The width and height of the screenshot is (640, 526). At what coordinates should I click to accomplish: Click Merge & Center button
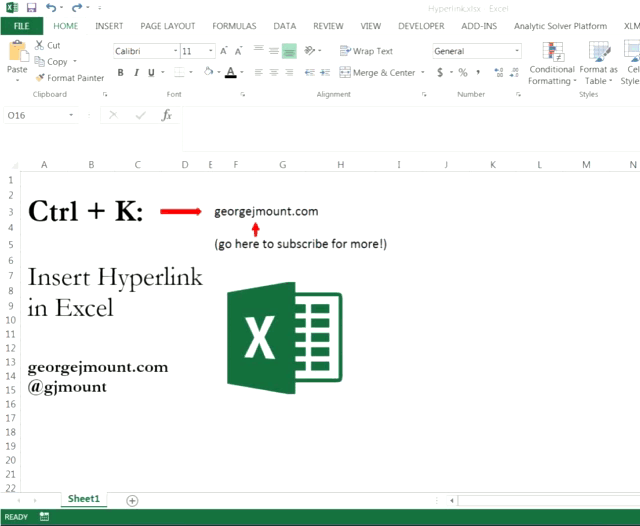coord(377,73)
